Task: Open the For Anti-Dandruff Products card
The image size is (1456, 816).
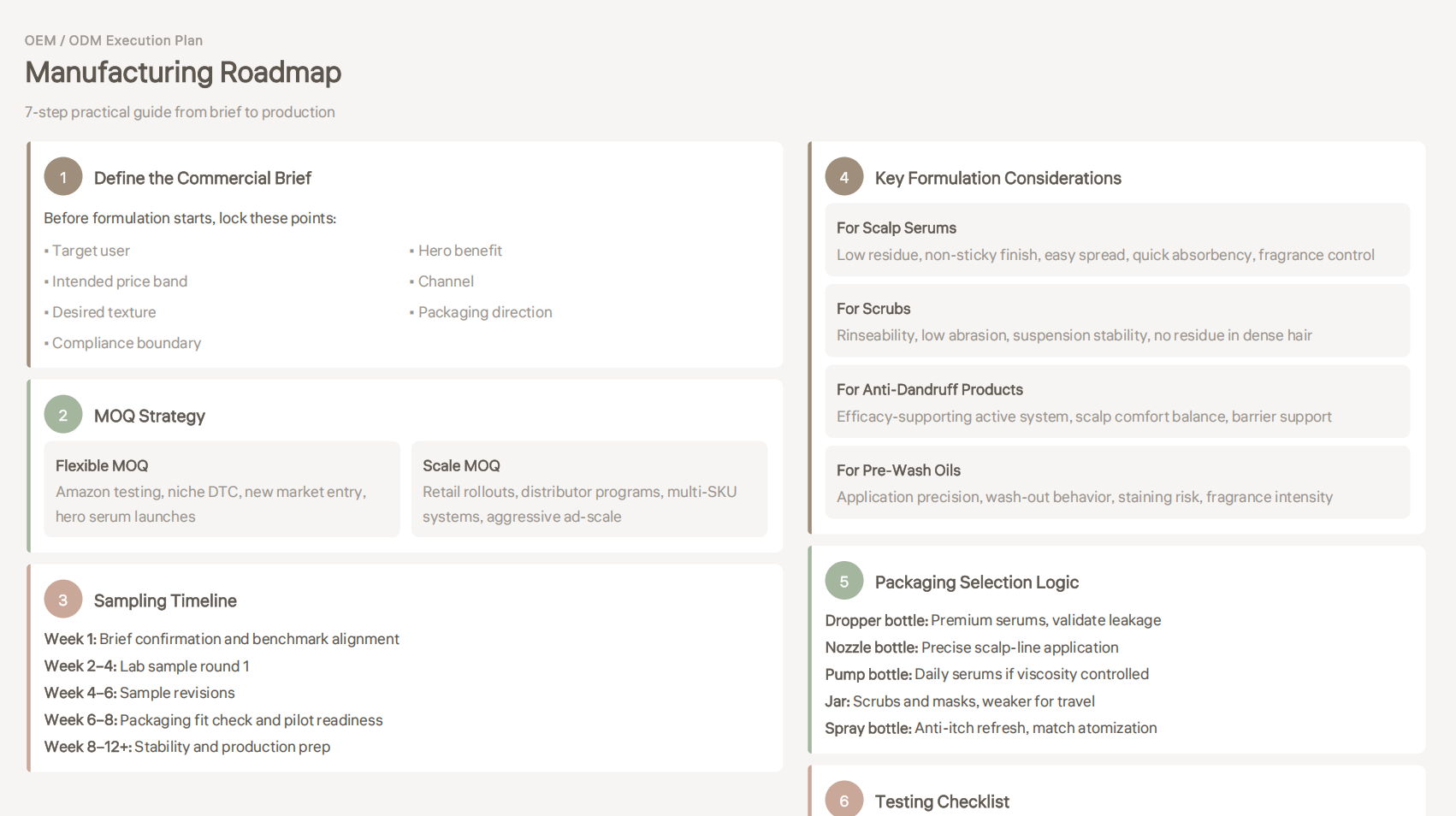Action: tap(1116, 401)
